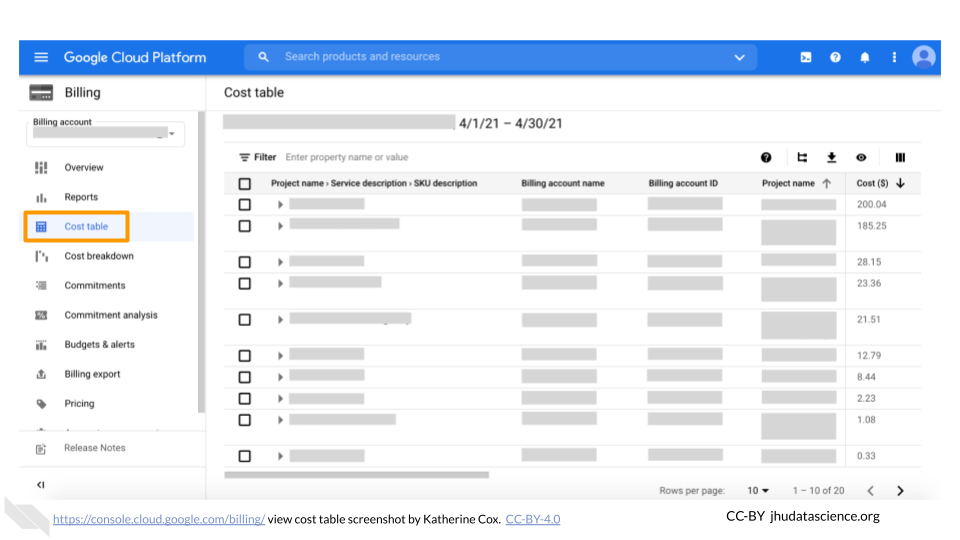Open the Billing account dropdown

pos(105,133)
